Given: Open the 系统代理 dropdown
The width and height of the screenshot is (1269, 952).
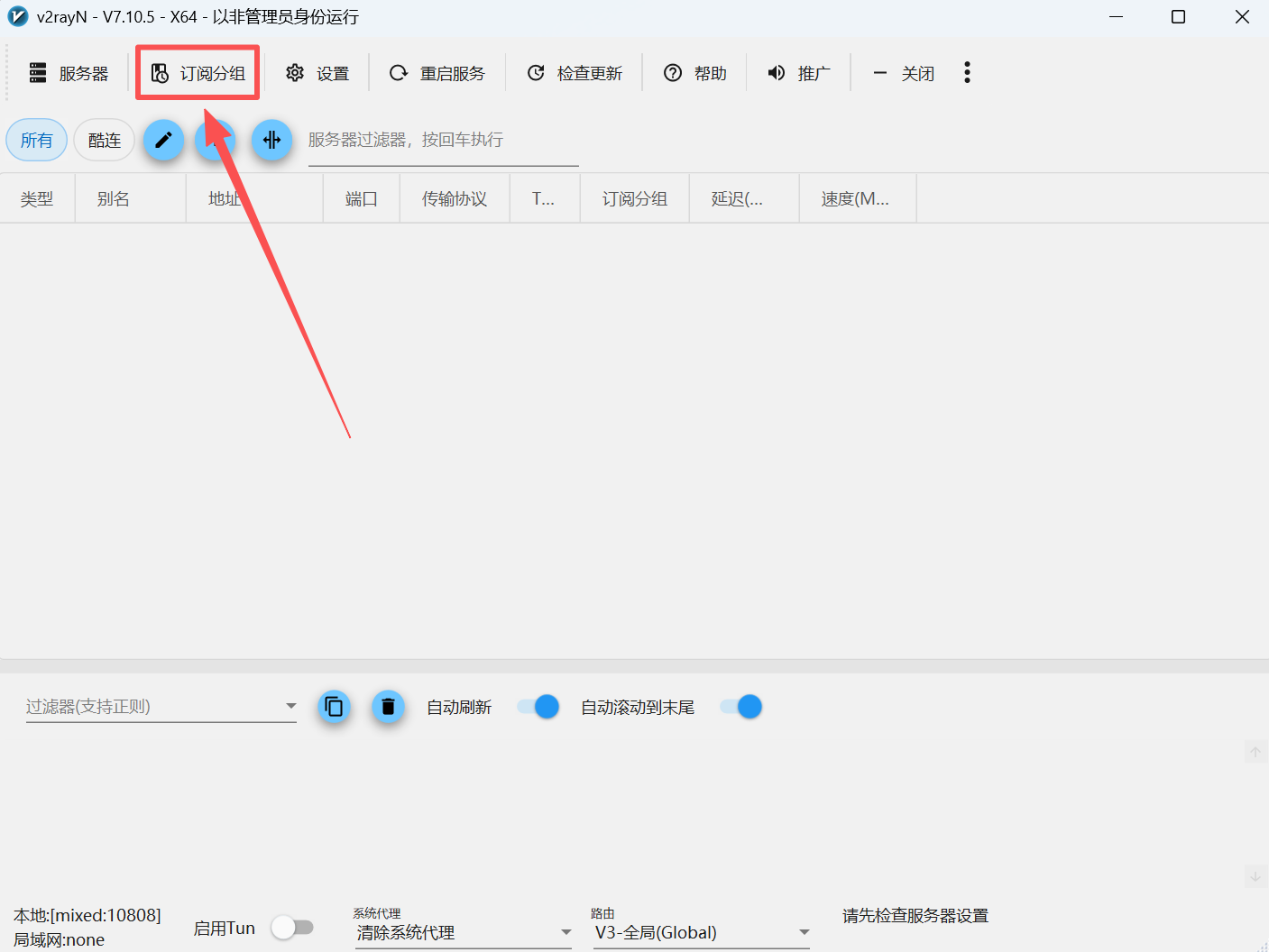Looking at the screenshot, I should click(x=464, y=932).
